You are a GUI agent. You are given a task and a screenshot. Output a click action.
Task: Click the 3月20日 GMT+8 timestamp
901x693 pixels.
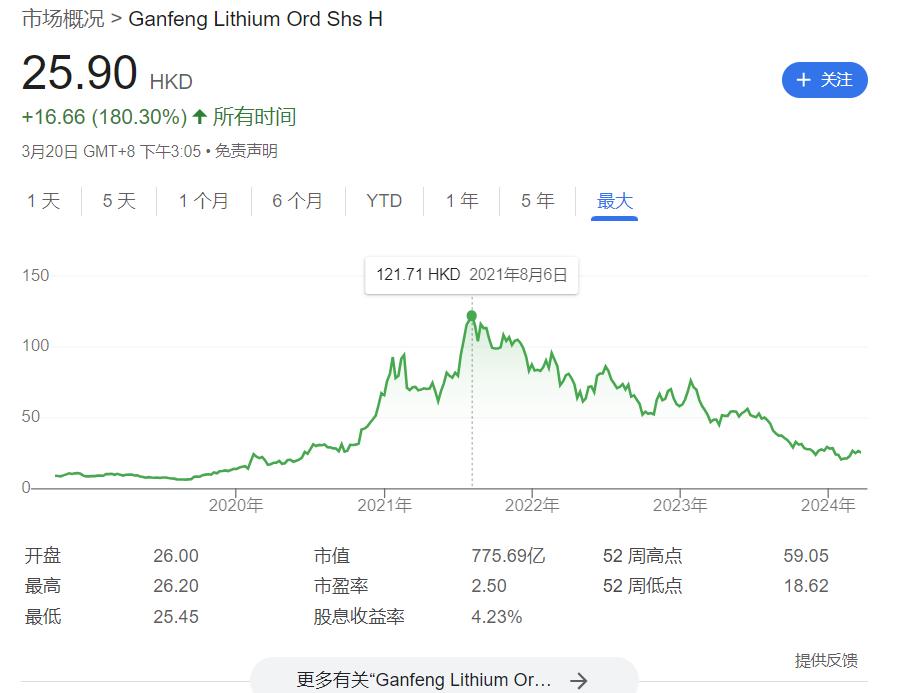pos(111,151)
